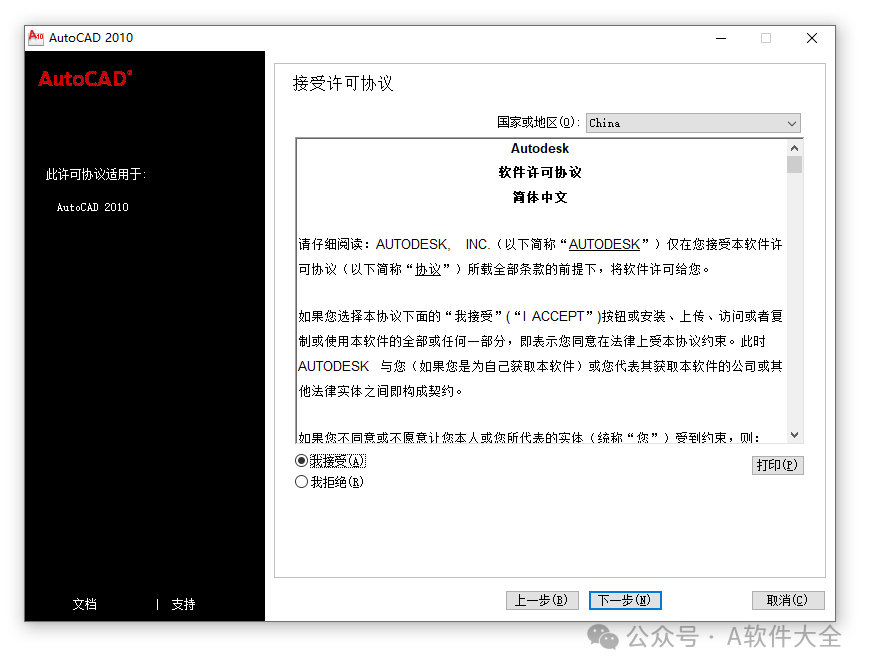Click the 上一步(B) button
The width and height of the screenshot is (869, 671).
pos(542,600)
